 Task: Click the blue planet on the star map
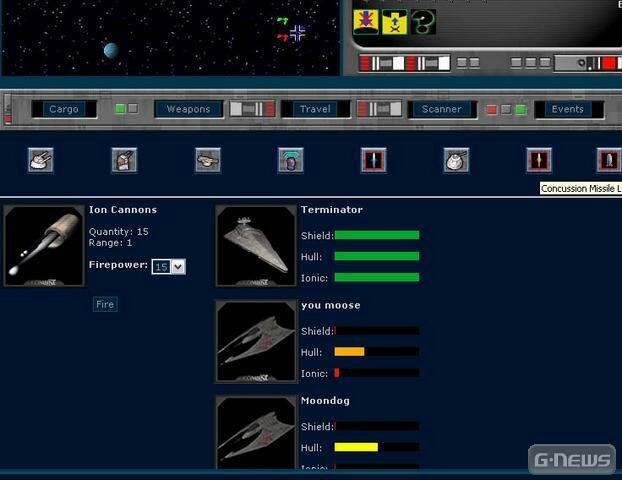tap(111, 50)
